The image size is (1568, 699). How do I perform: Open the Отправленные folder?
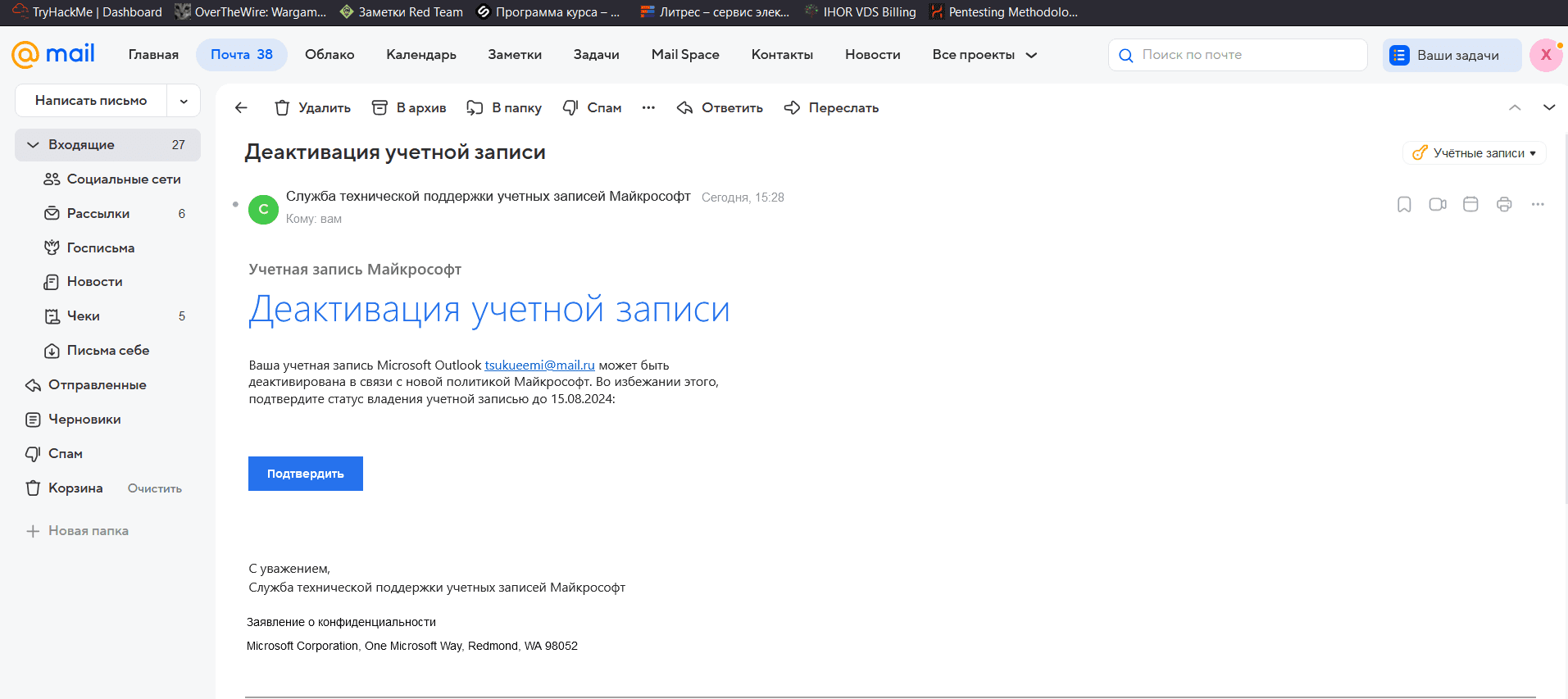107,385
